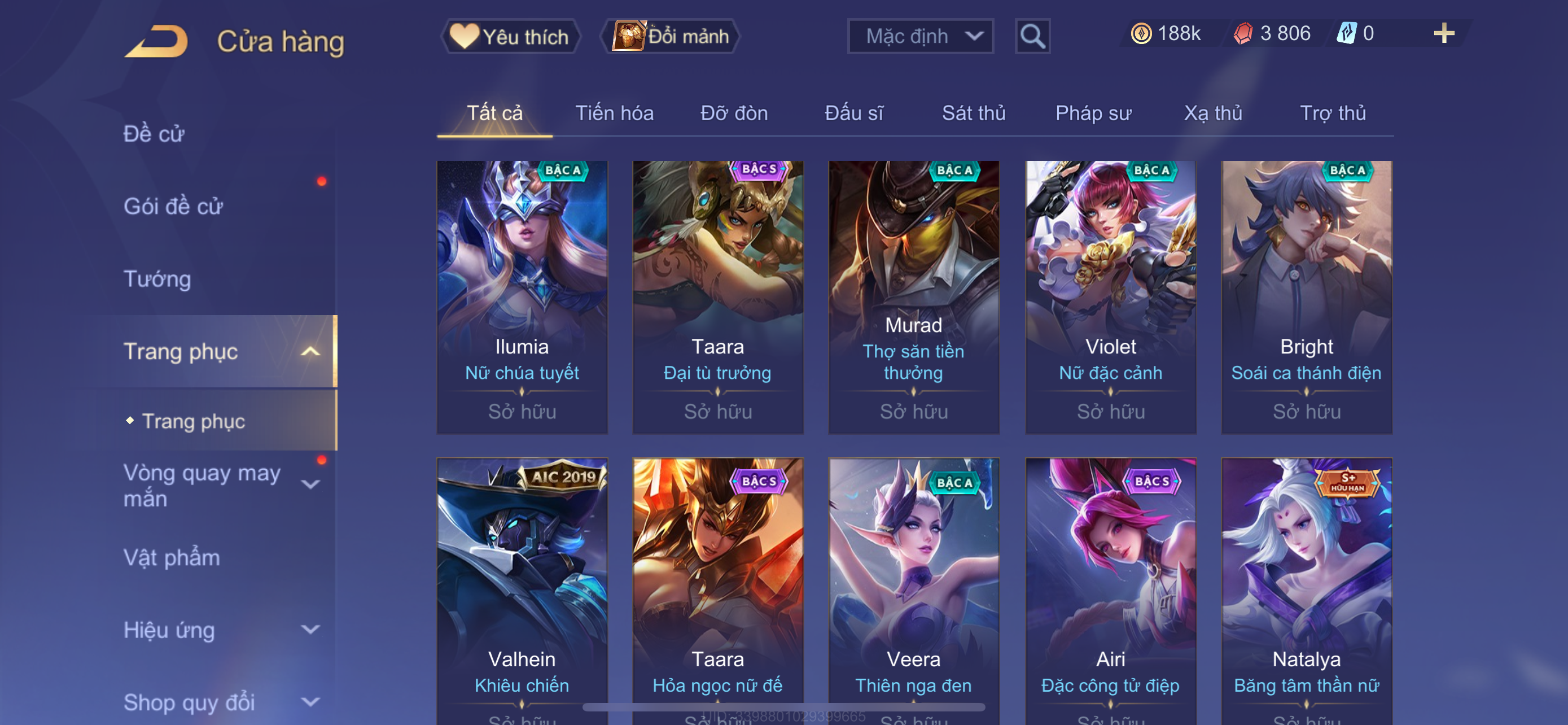Click the heart icon on Yêu thích
The image size is (1568, 725).
point(465,36)
